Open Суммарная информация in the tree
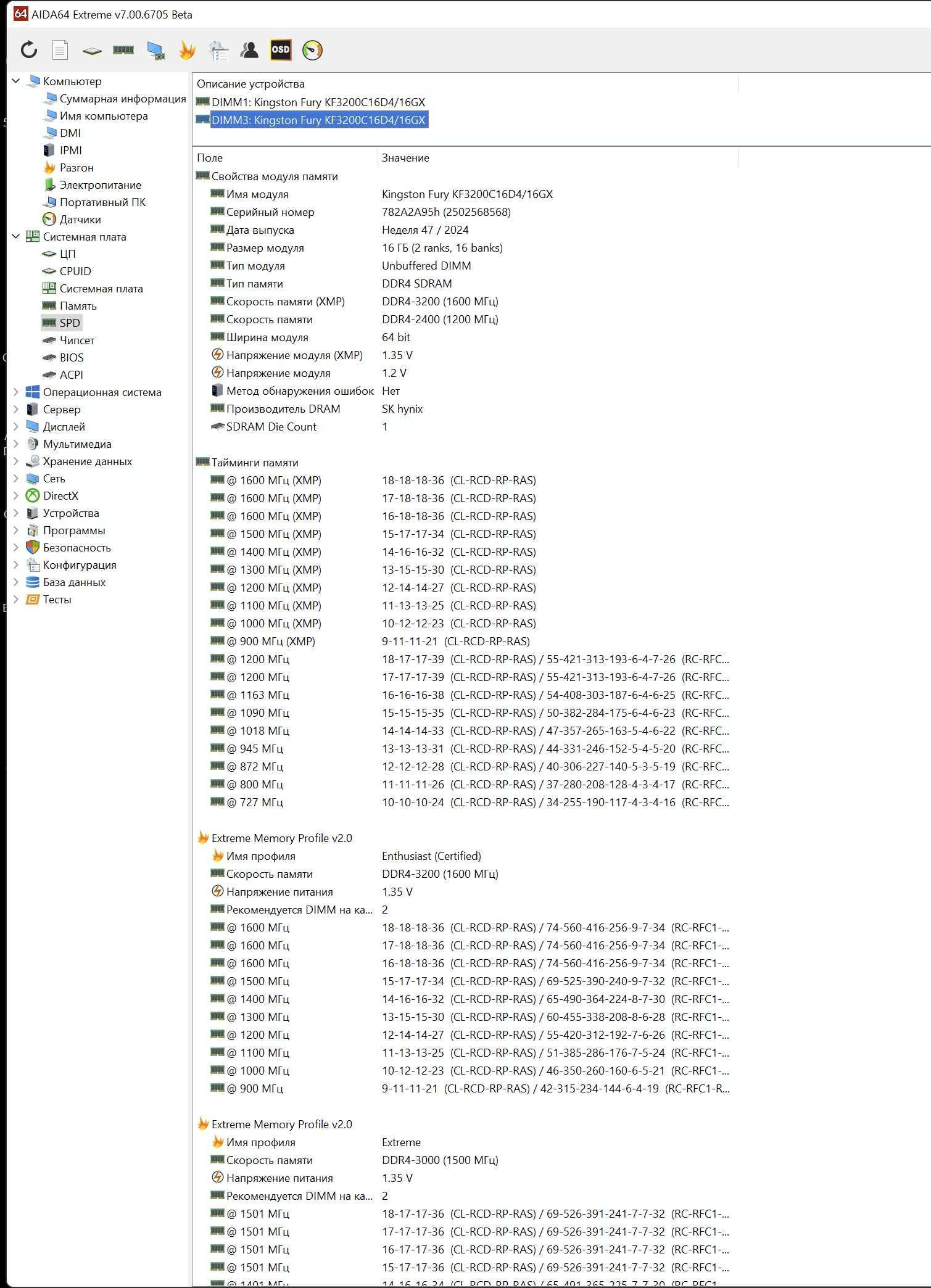Viewport: 931px width, 1288px height. pyautogui.click(x=123, y=99)
